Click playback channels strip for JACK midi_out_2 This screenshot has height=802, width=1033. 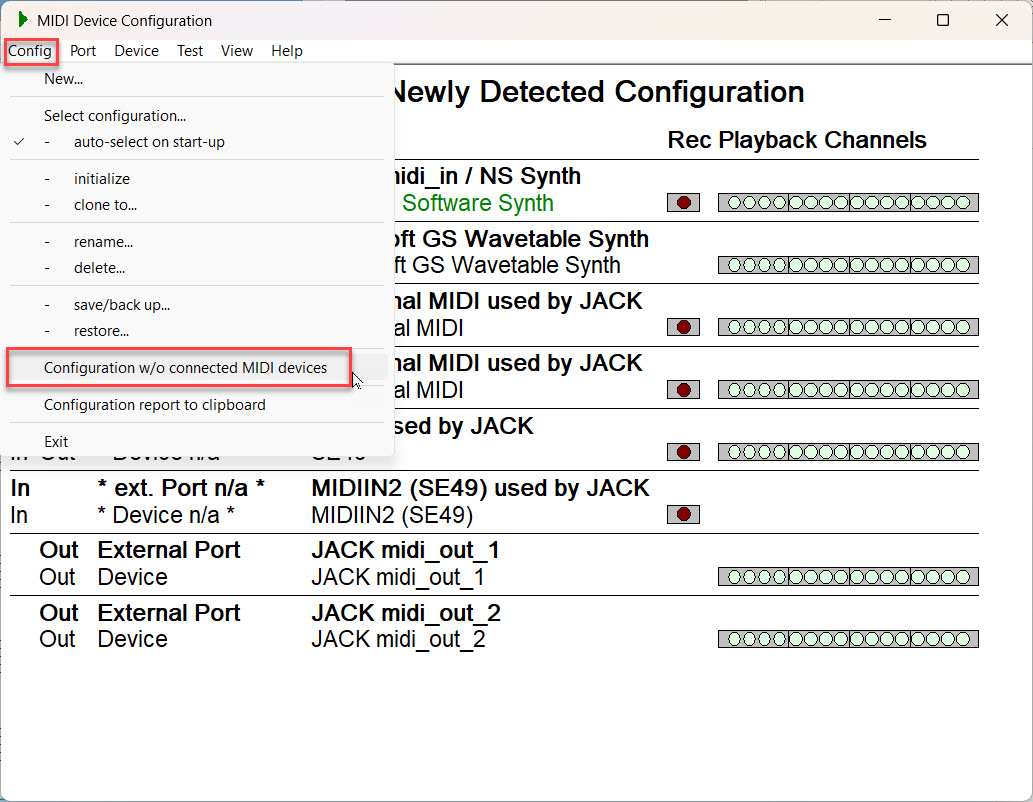pyautogui.click(x=848, y=639)
